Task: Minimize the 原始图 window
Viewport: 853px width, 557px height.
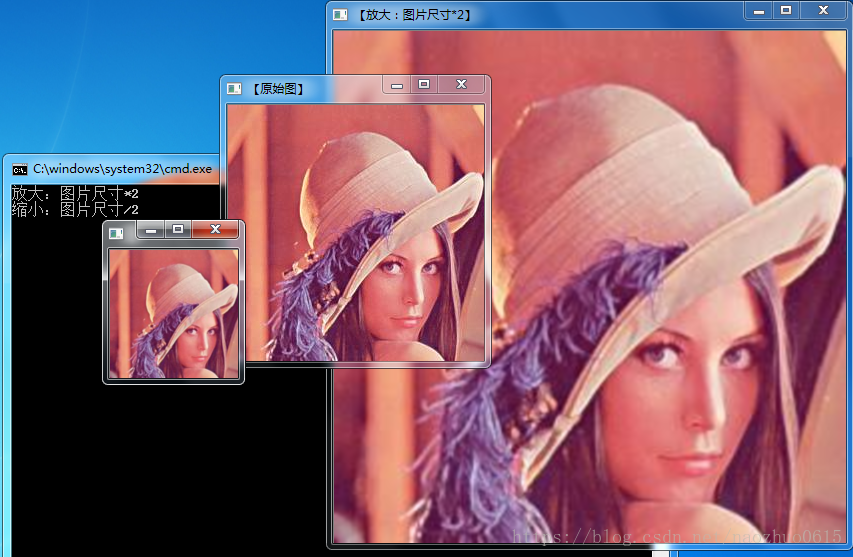Action: pyautogui.click(x=397, y=85)
